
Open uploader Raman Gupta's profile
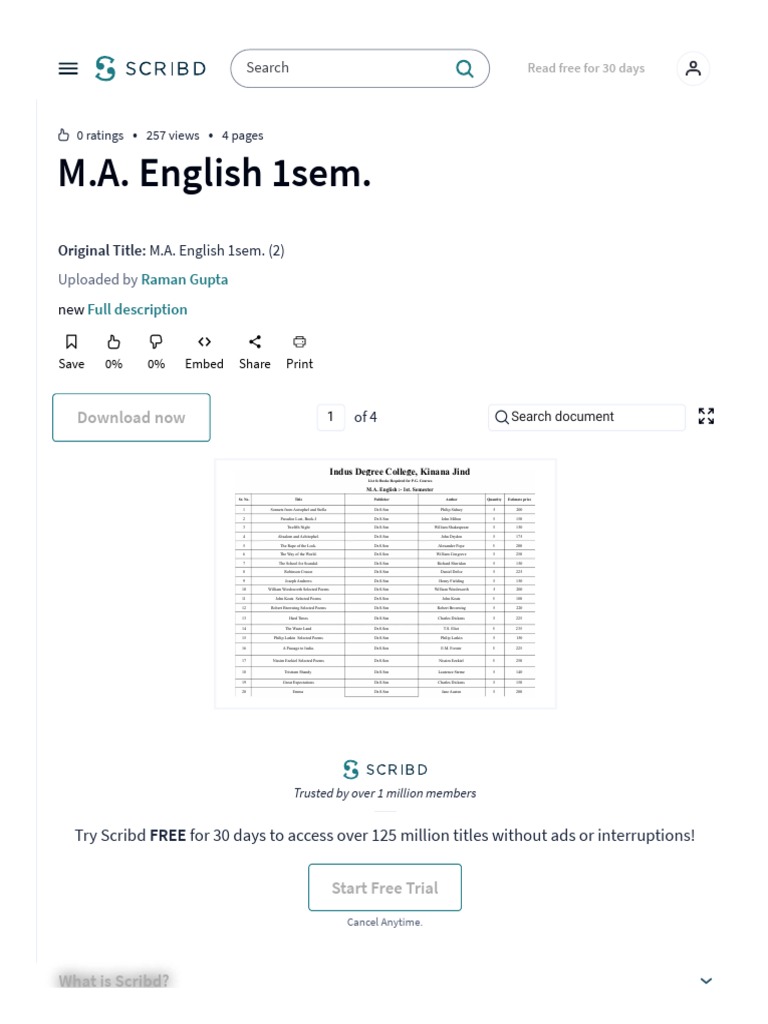pos(184,279)
